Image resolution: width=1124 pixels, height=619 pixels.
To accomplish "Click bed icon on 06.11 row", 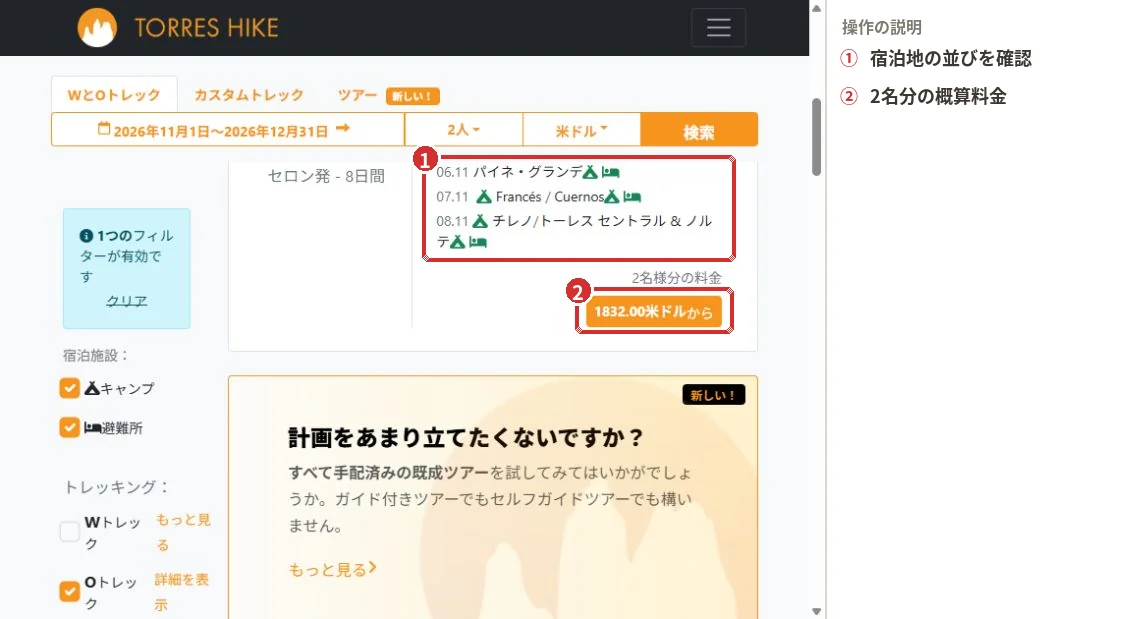I will [610, 172].
